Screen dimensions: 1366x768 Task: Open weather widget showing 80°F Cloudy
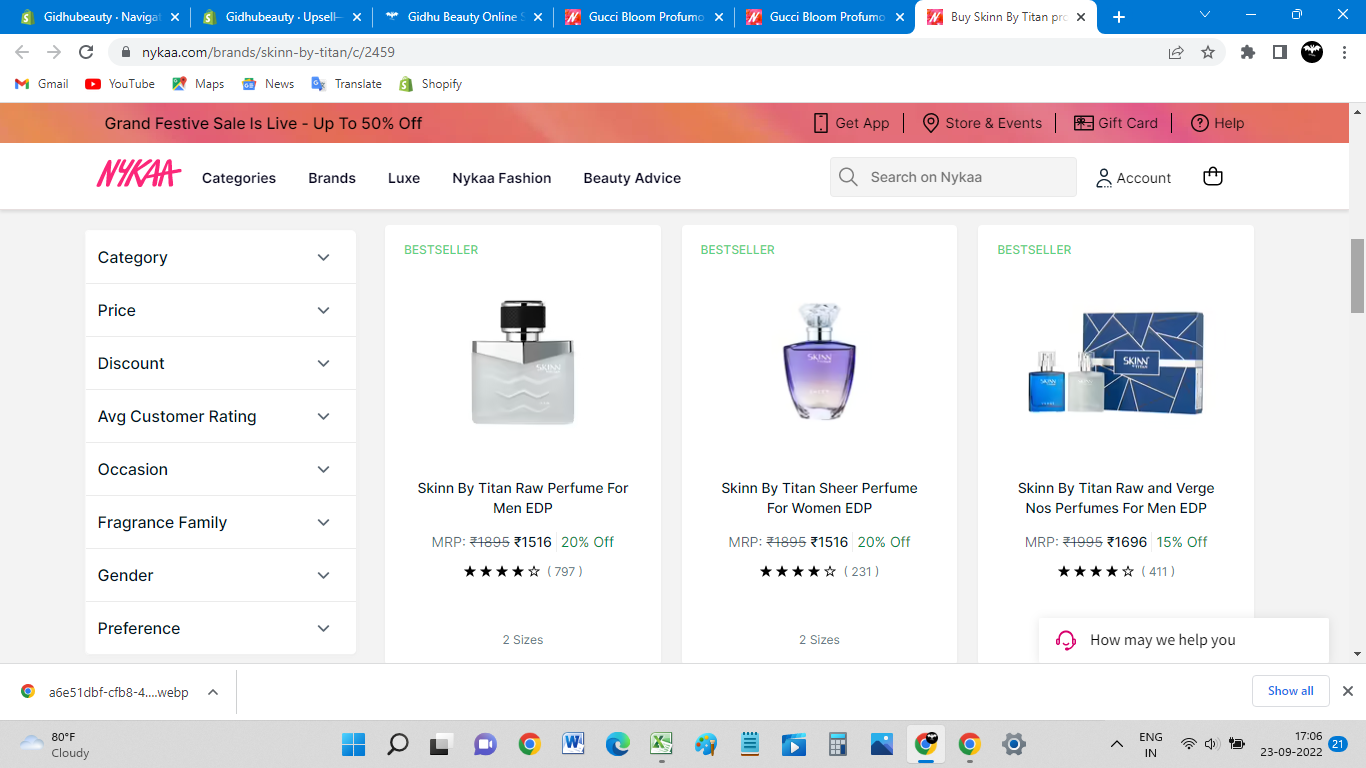click(x=56, y=744)
